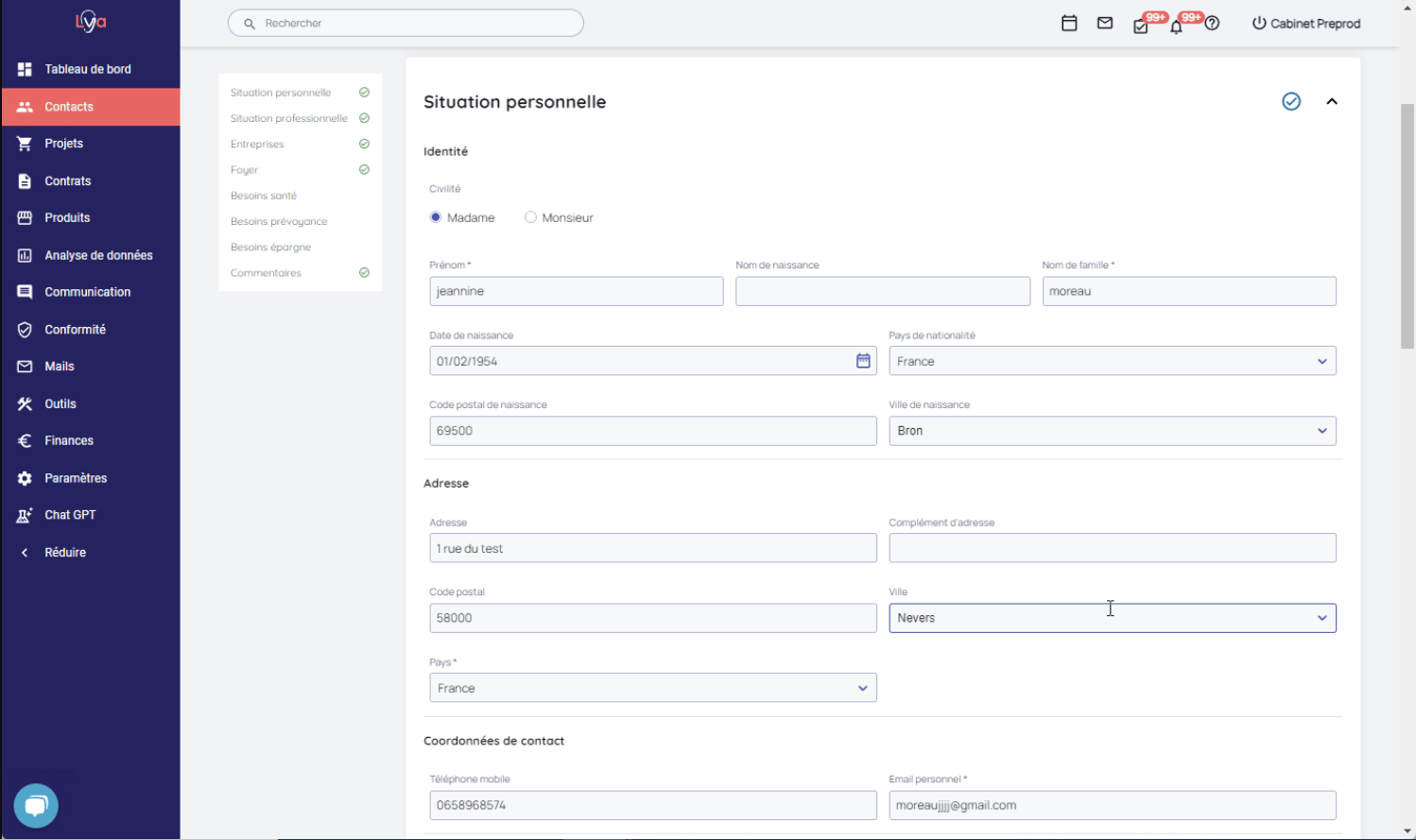Click the Conformité shield icon
Screen dimensions: 1416x840
[x=25, y=330]
